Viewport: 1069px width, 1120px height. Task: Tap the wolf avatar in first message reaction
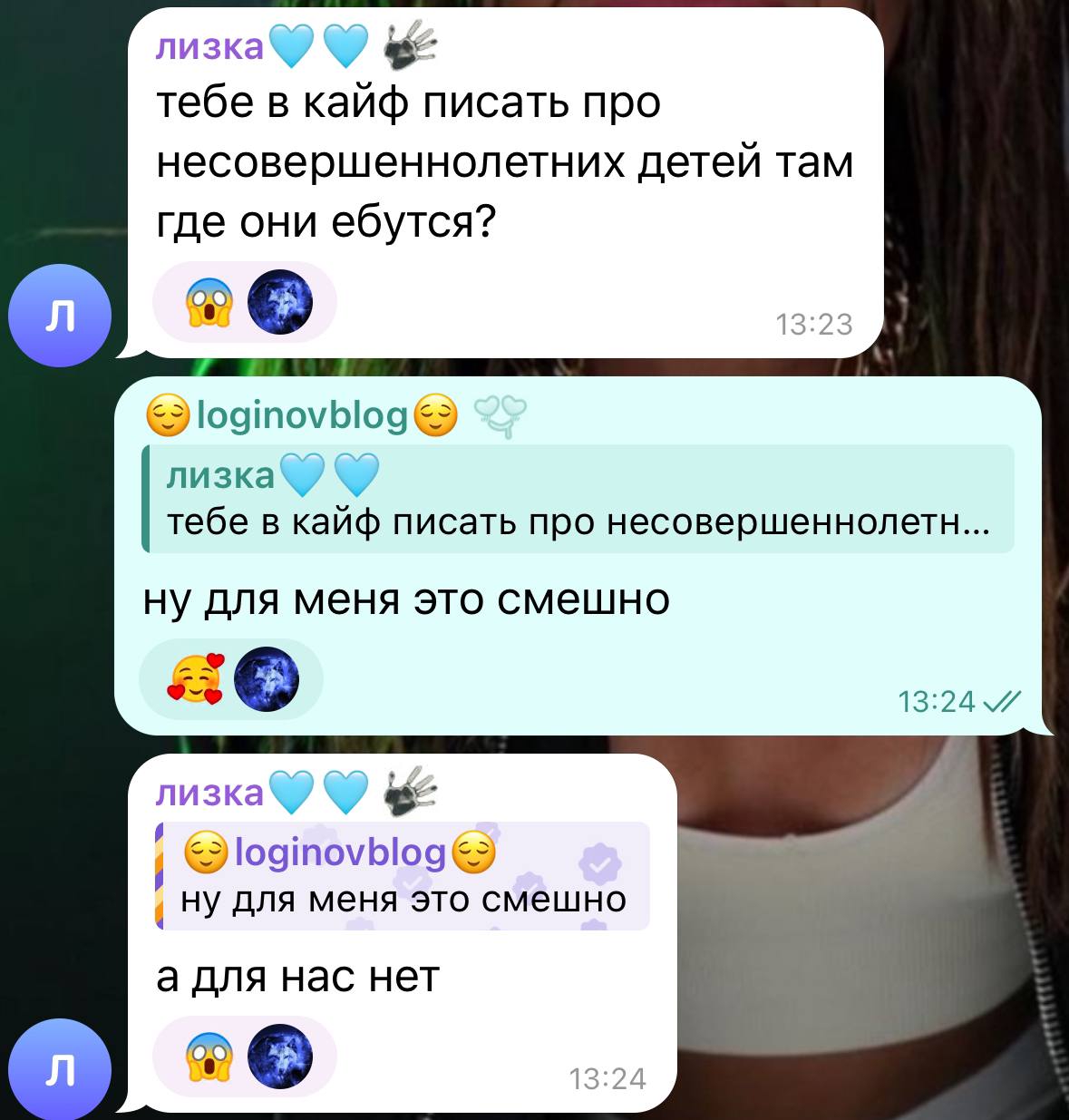tap(279, 302)
